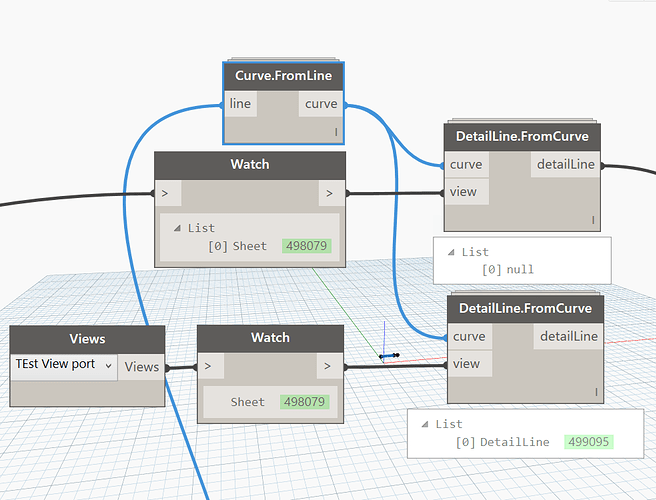Collapse the DetailLine result List preview
This screenshot has width=656, height=500.
425,424
